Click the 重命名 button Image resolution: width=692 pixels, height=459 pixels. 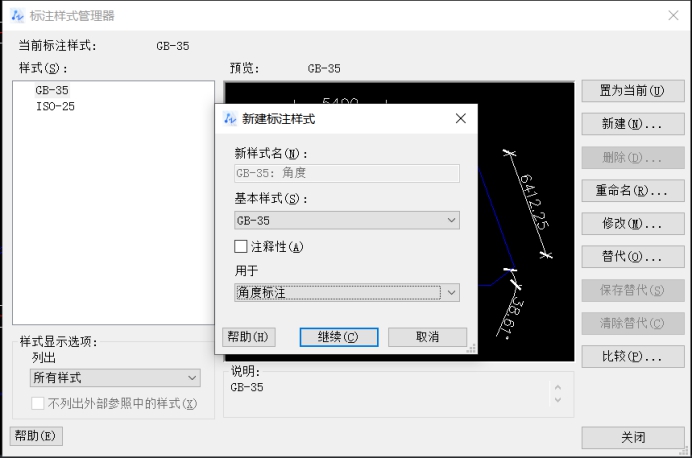[632, 190]
